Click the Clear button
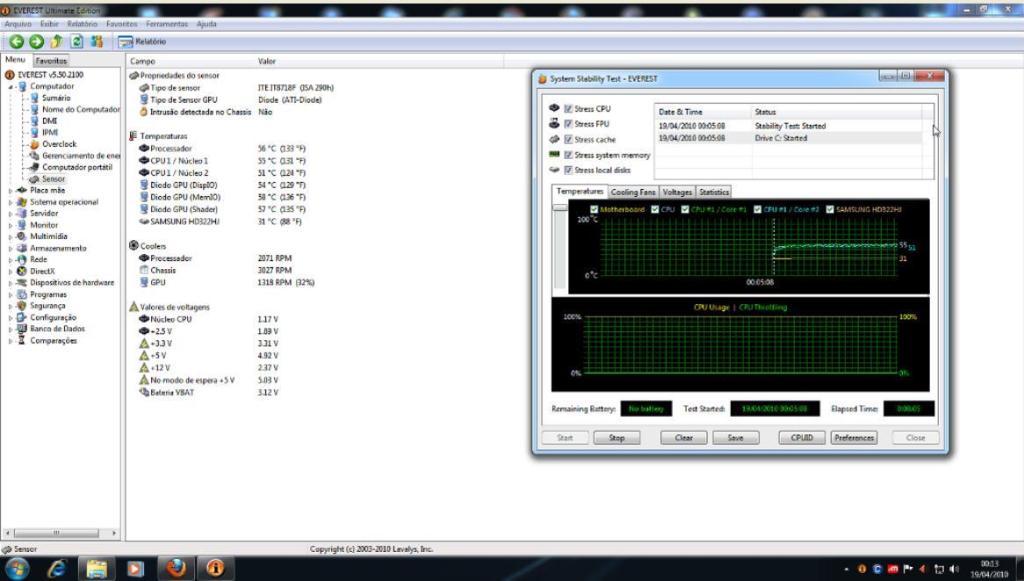1024x581 pixels. coord(684,438)
